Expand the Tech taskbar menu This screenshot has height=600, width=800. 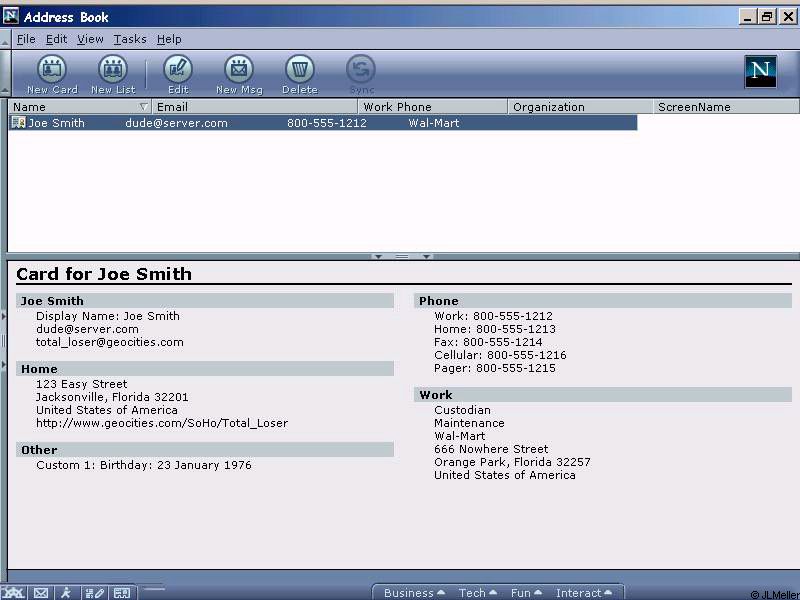coord(478,593)
